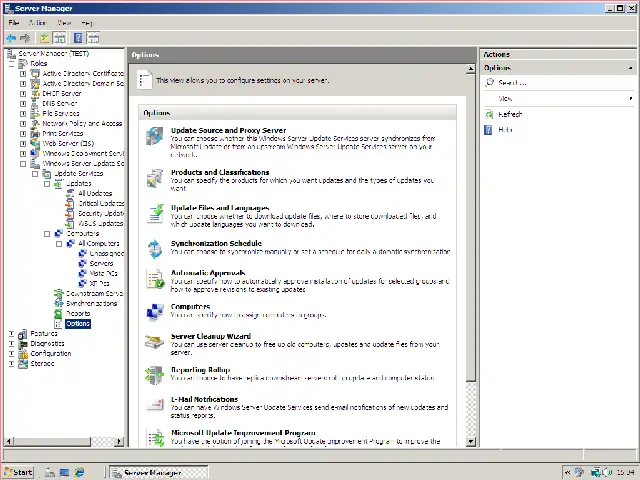The image size is (640, 480).
Task: Open the View menu
Action: coord(64,22)
